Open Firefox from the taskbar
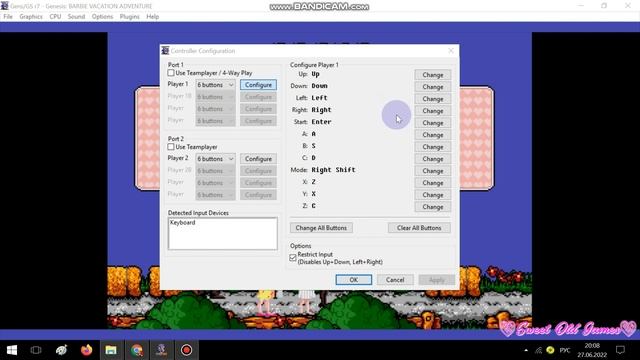The height and width of the screenshot is (360, 640). (x=87, y=350)
